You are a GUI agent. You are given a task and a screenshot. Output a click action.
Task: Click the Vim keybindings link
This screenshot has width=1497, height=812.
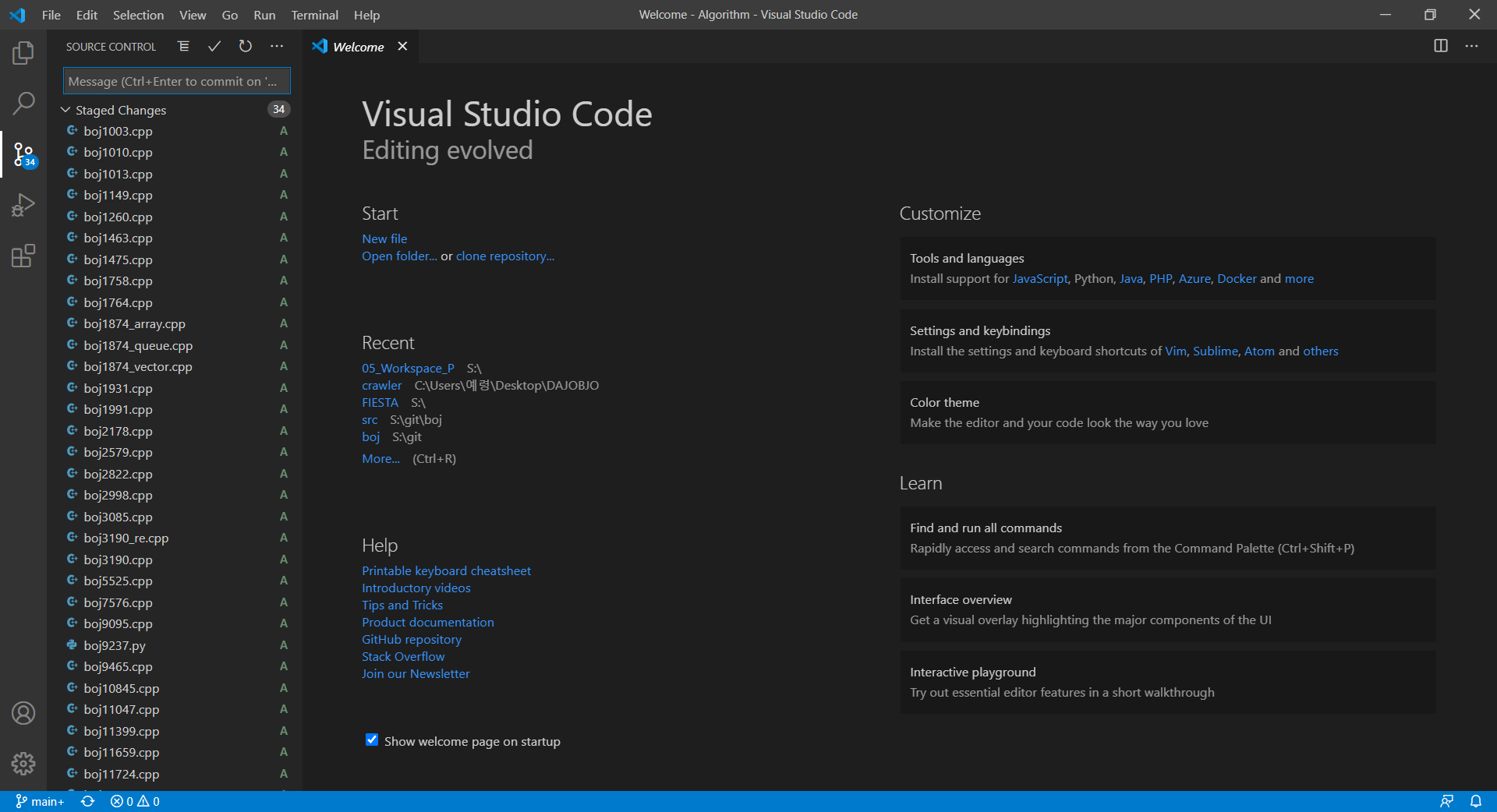pos(1176,351)
